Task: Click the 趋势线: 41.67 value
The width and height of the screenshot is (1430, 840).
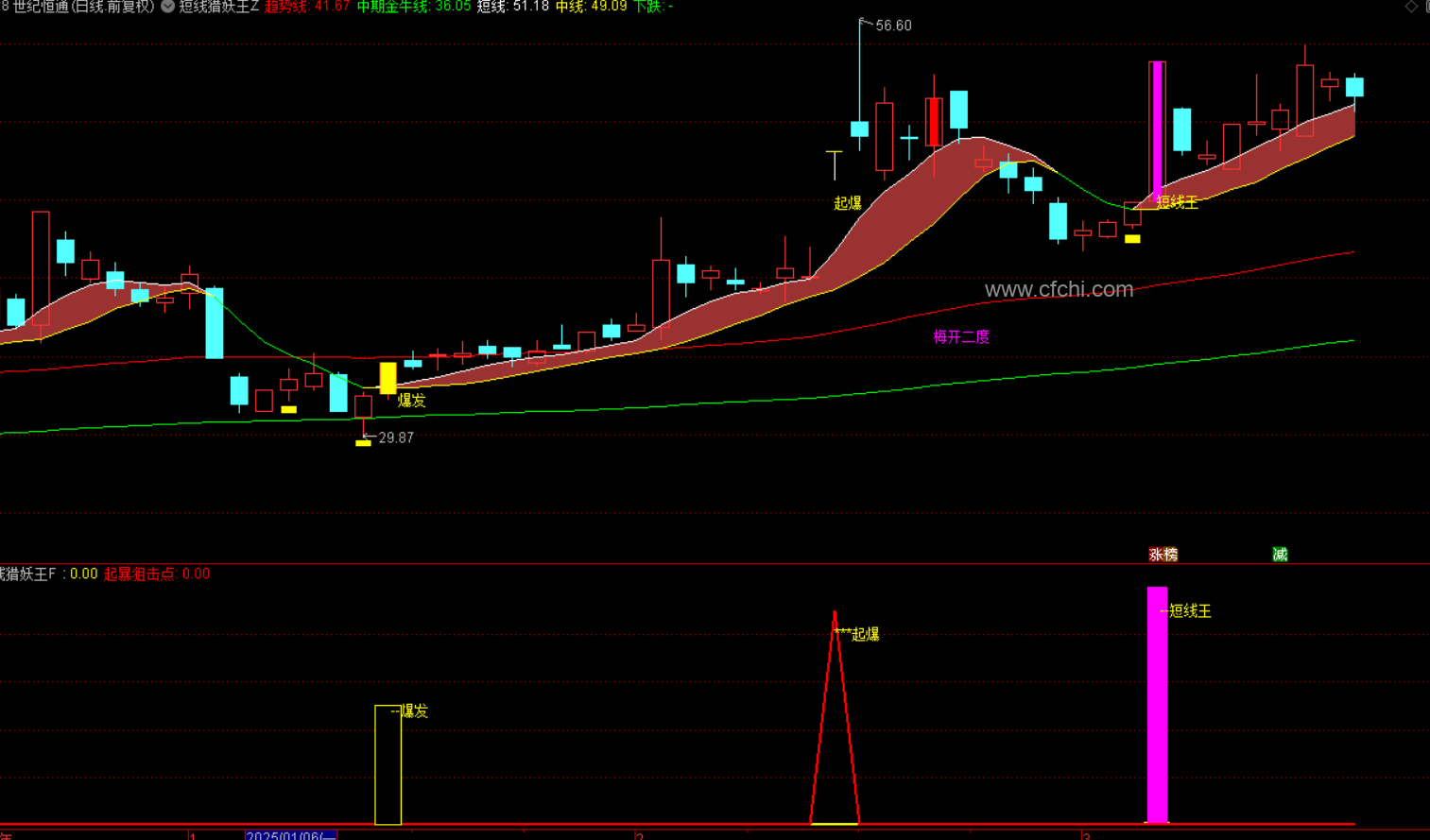Action: [x=307, y=6]
